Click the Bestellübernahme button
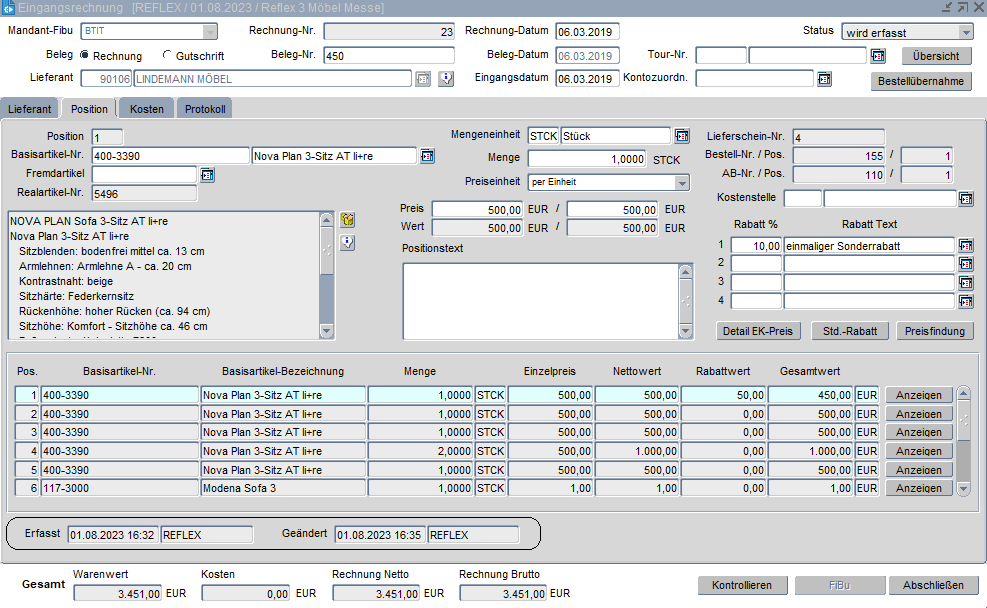 tap(921, 81)
